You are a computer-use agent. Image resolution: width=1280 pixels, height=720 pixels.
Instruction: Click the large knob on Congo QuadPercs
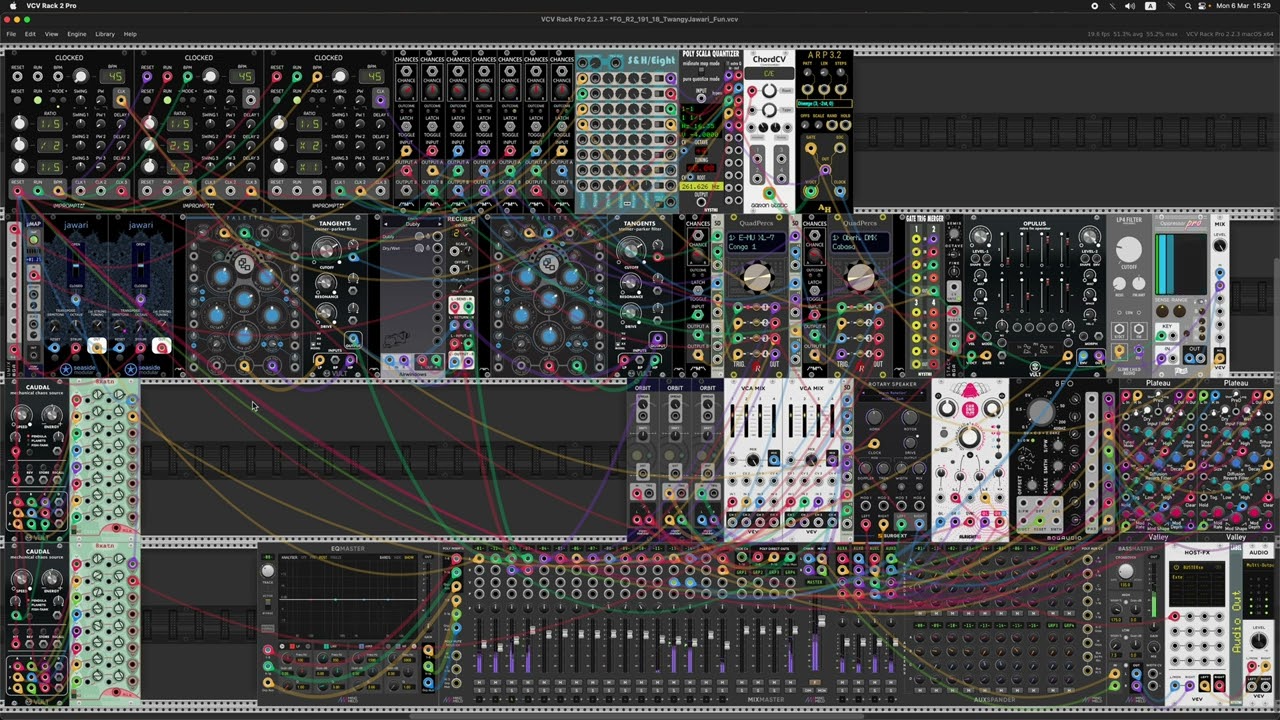pos(757,277)
